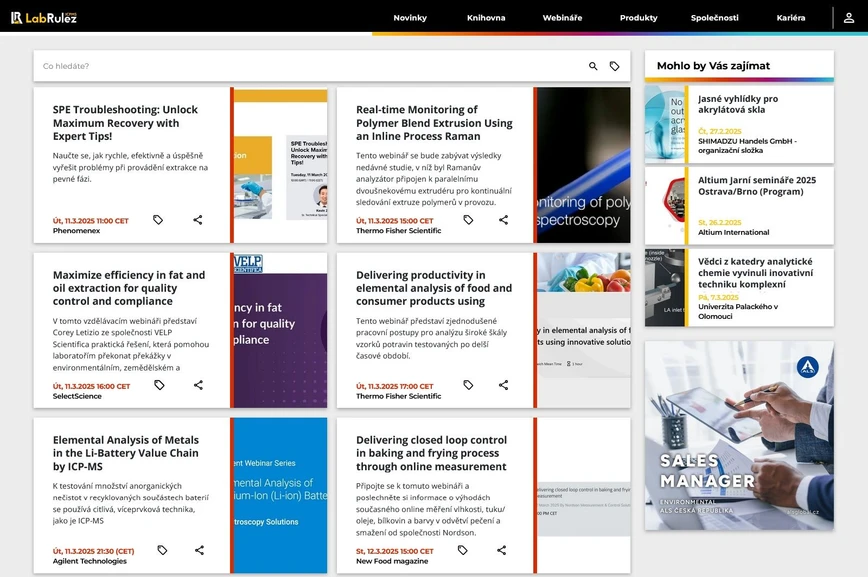Tag the Real-time Monitoring Raman webinar

pos(468,220)
